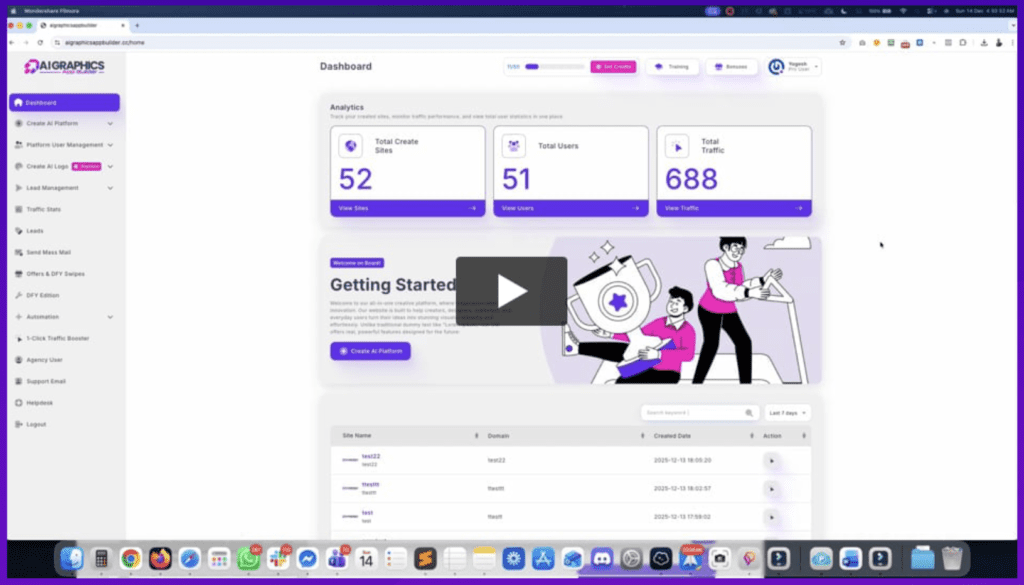Image resolution: width=1024 pixels, height=585 pixels.
Task: Click the Helpdesk icon in sidebar
Action: click(18, 403)
